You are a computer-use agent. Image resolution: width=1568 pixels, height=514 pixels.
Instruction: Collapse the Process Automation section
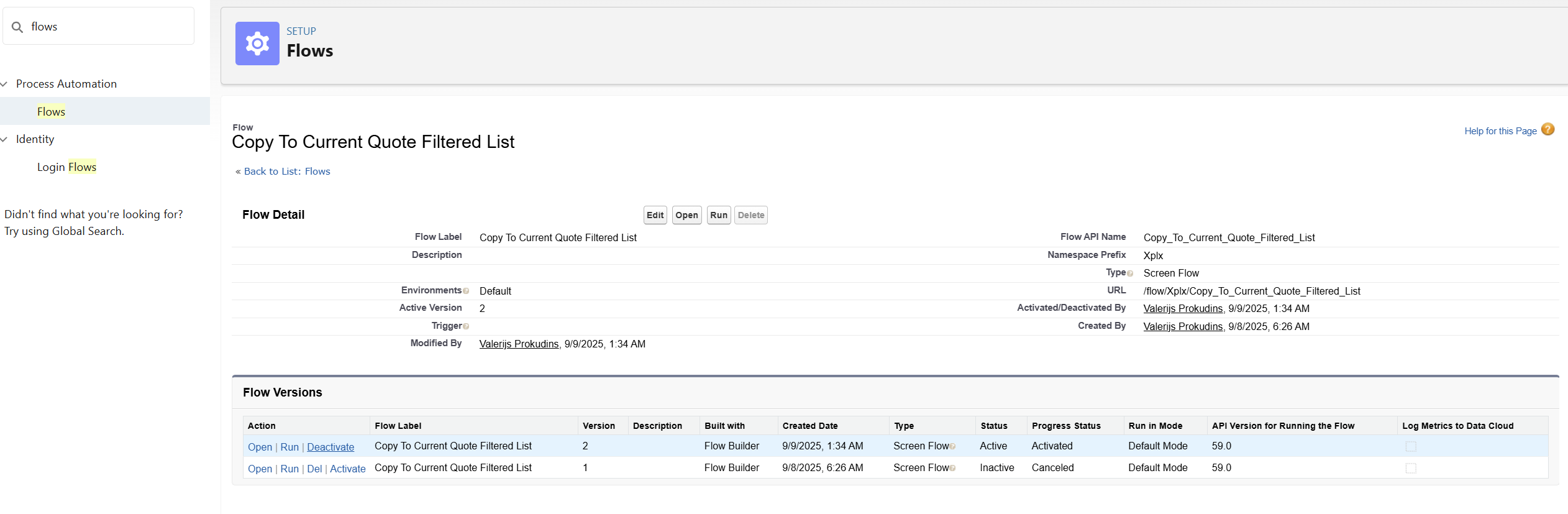4,84
